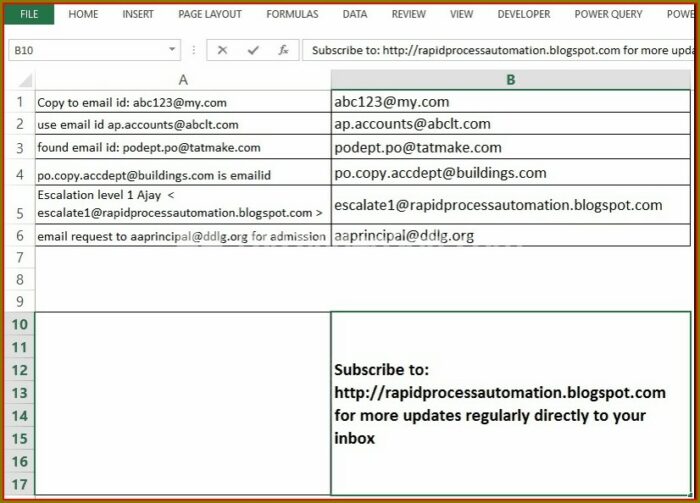The height and width of the screenshot is (503, 700).
Task: Select cell B1 'abc123@my.com'
Action: (511, 102)
